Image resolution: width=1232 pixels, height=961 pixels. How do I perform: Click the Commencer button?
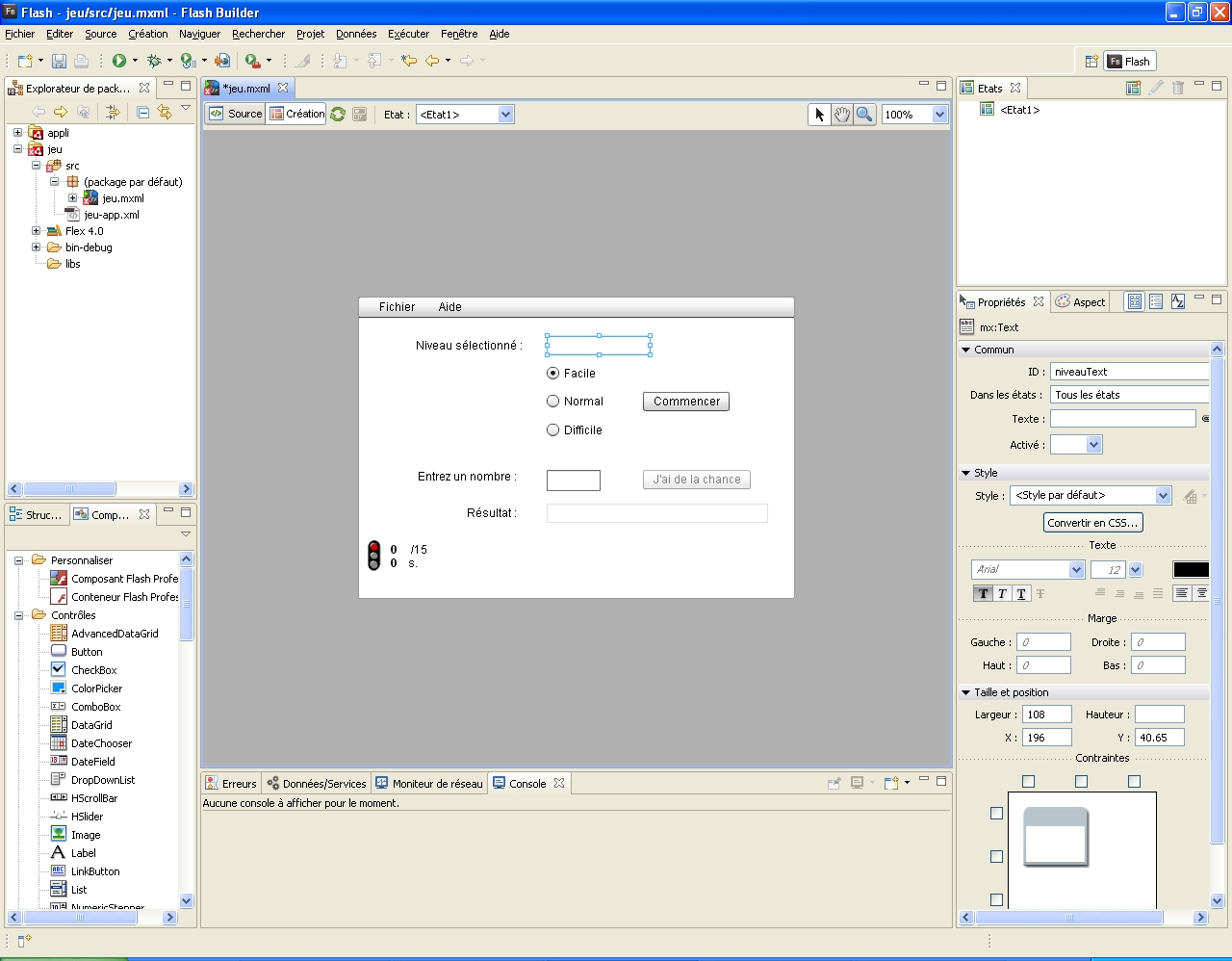686,402
